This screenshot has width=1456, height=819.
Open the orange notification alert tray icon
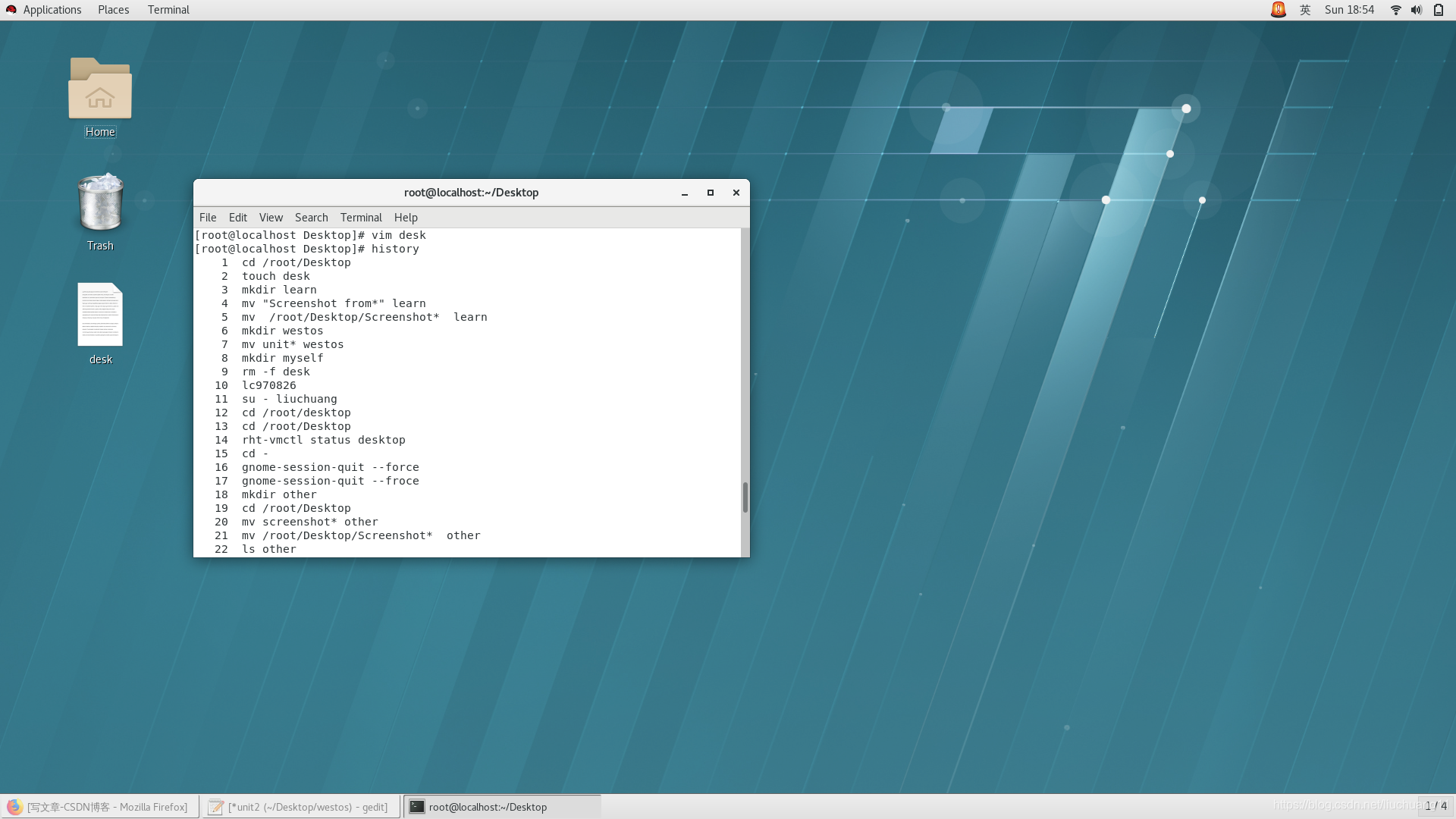coord(1279,10)
